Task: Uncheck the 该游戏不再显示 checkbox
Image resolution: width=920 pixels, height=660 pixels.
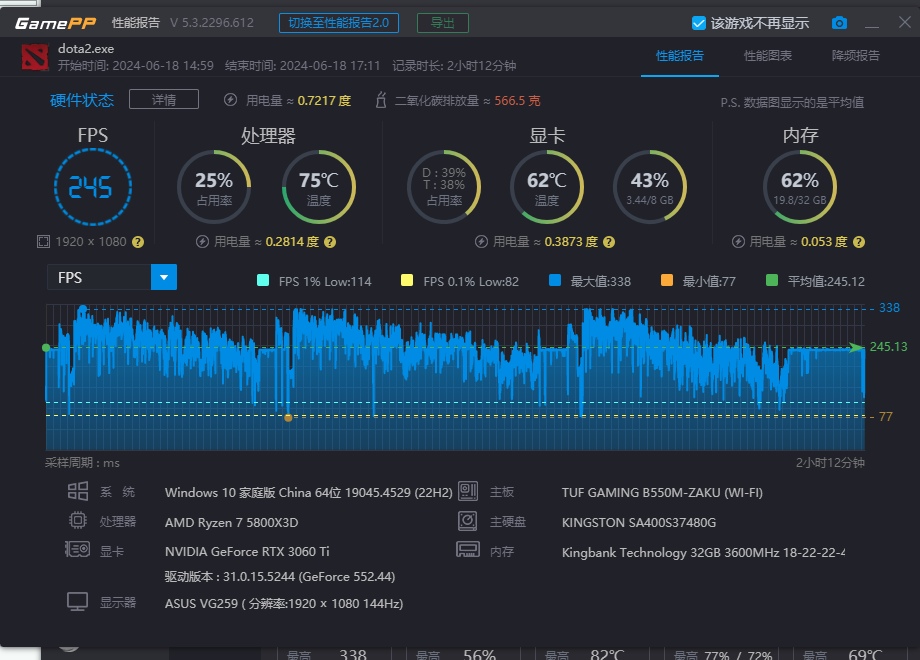Action: click(697, 21)
